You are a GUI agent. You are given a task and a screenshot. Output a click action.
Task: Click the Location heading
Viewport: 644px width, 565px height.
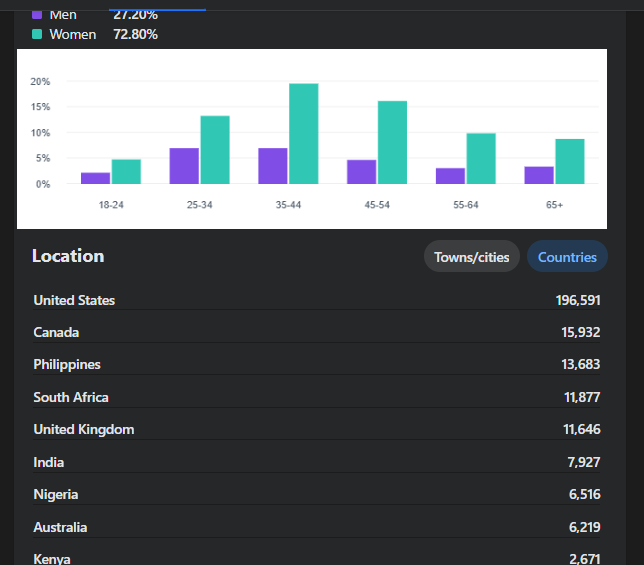[68, 256]
